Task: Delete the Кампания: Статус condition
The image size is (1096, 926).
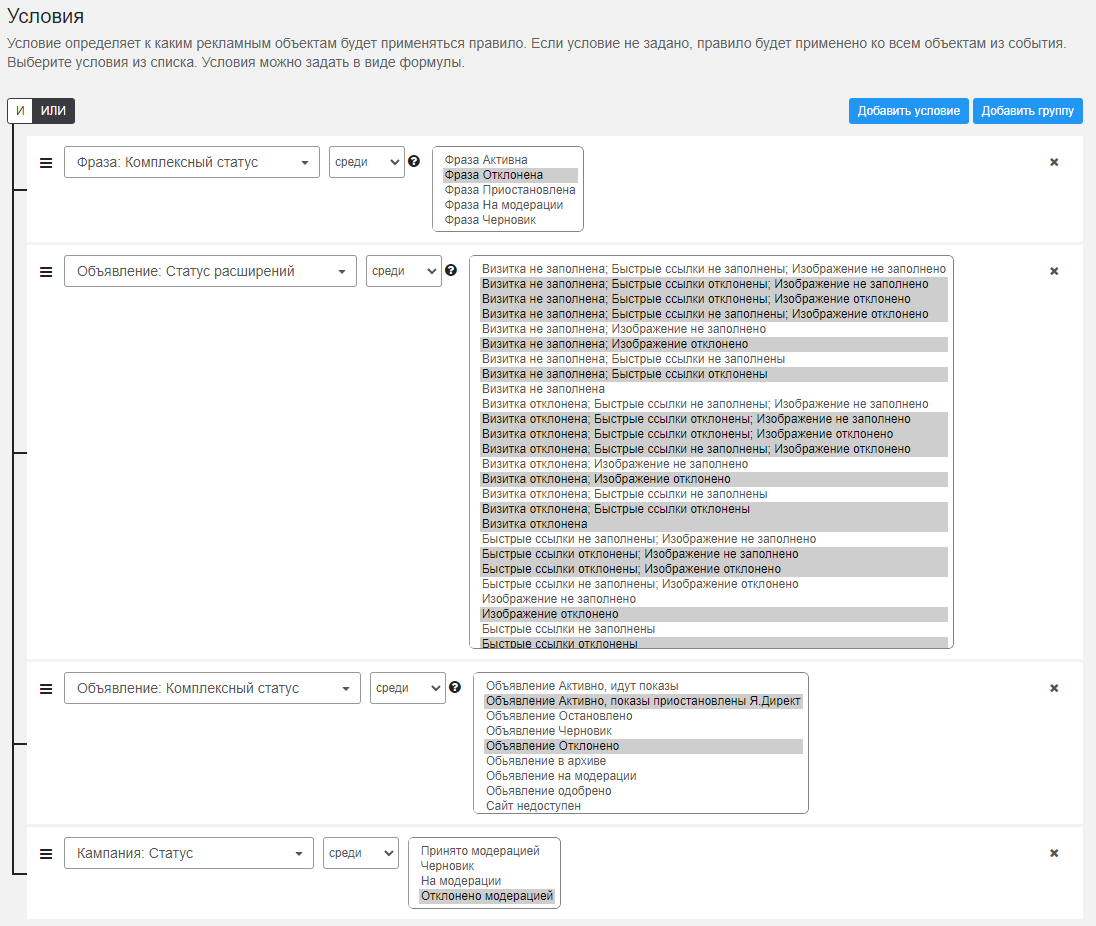Action: point(1054,854)
